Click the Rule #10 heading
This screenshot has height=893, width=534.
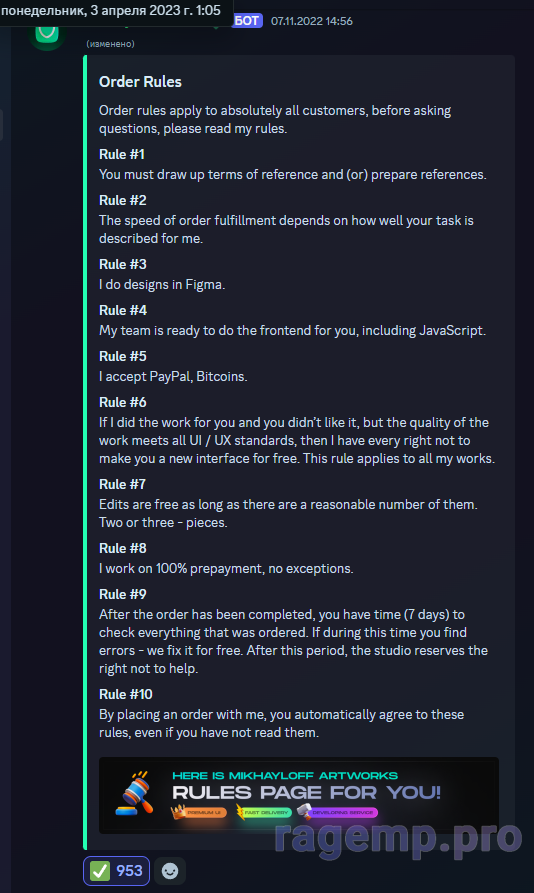(x=126, y=694)
